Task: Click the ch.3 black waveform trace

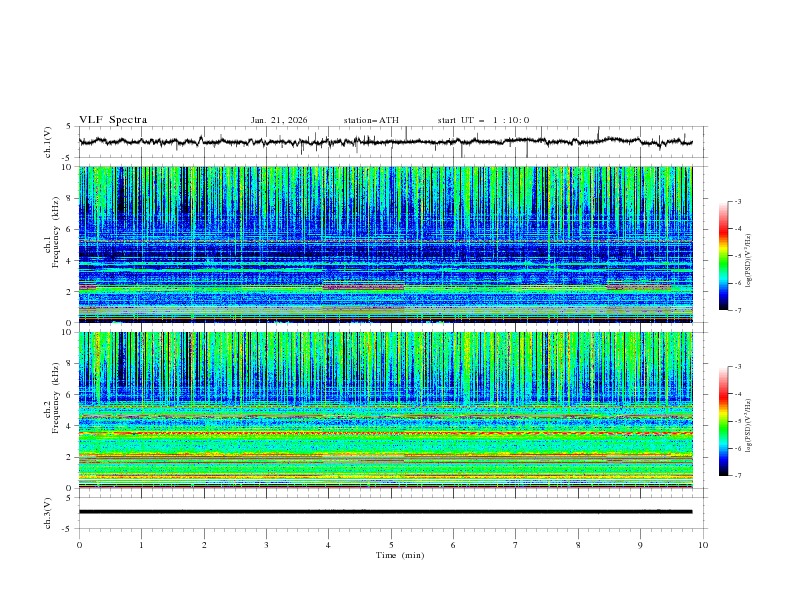Action: click(385, 512)
